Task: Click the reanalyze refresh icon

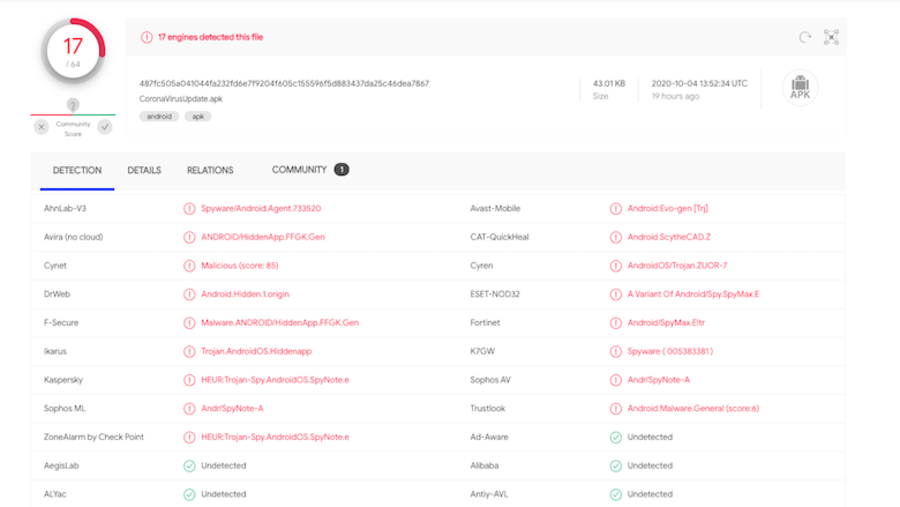Action: [x=805, y=37]
